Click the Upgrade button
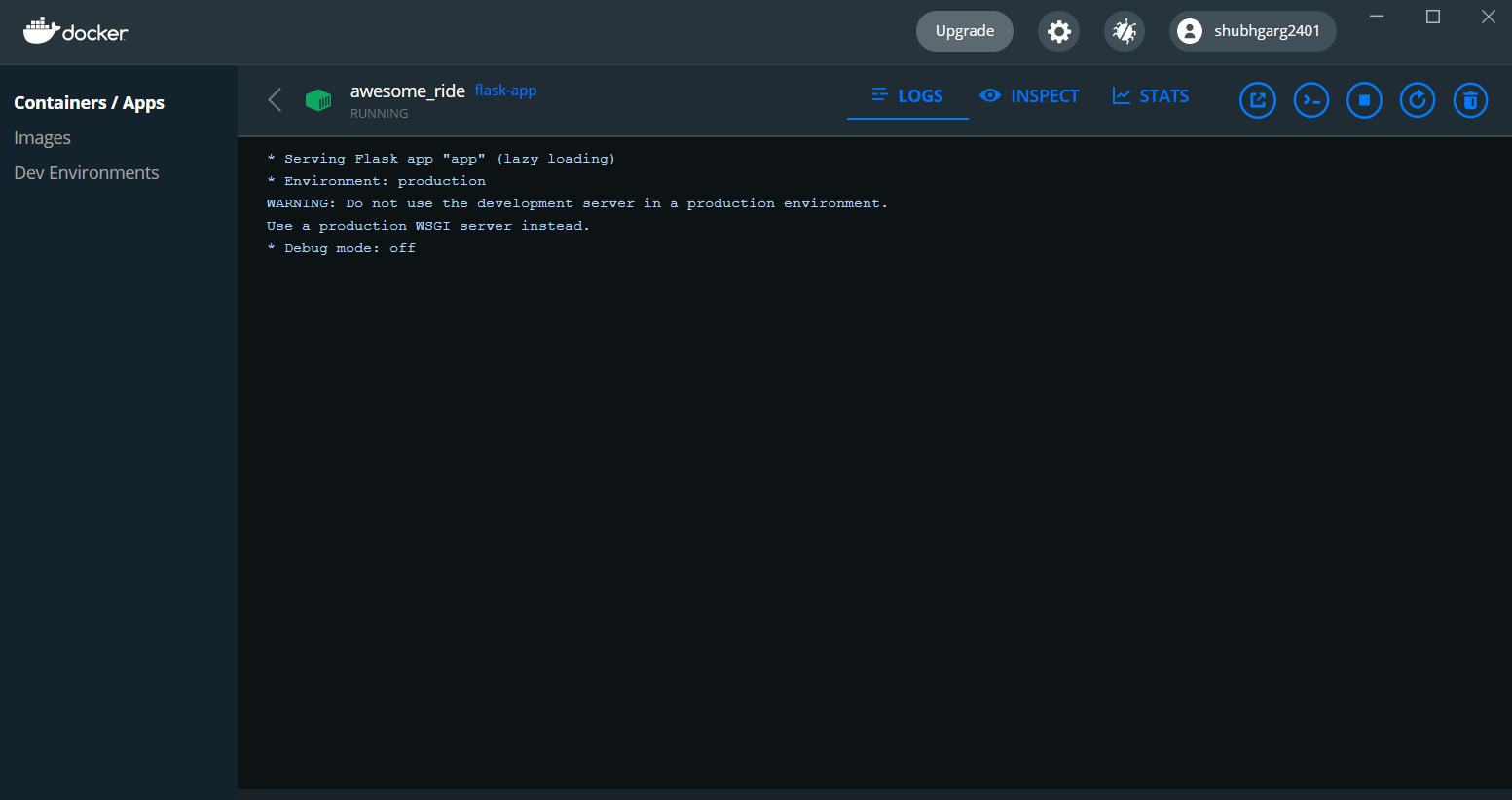 click(964, 30)
